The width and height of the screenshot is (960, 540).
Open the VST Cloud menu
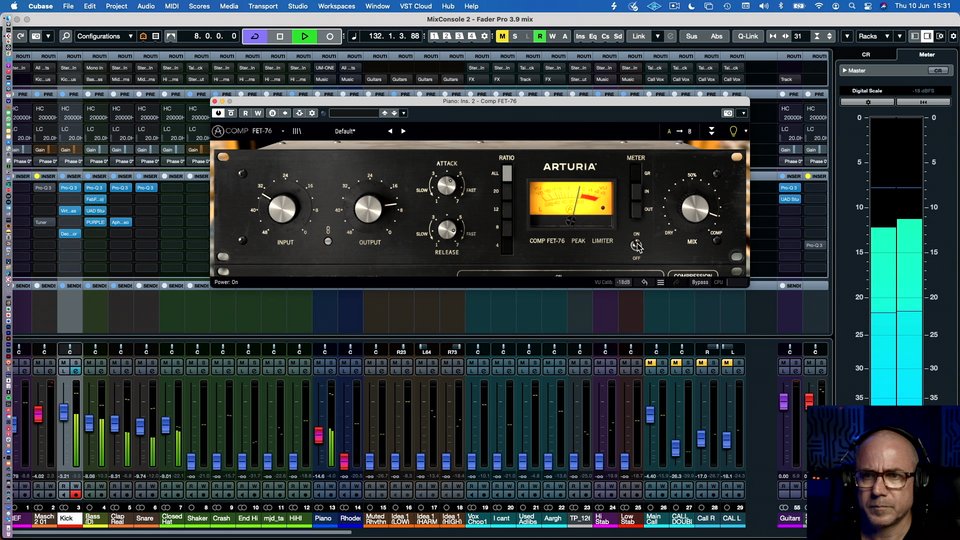[416, 6]
